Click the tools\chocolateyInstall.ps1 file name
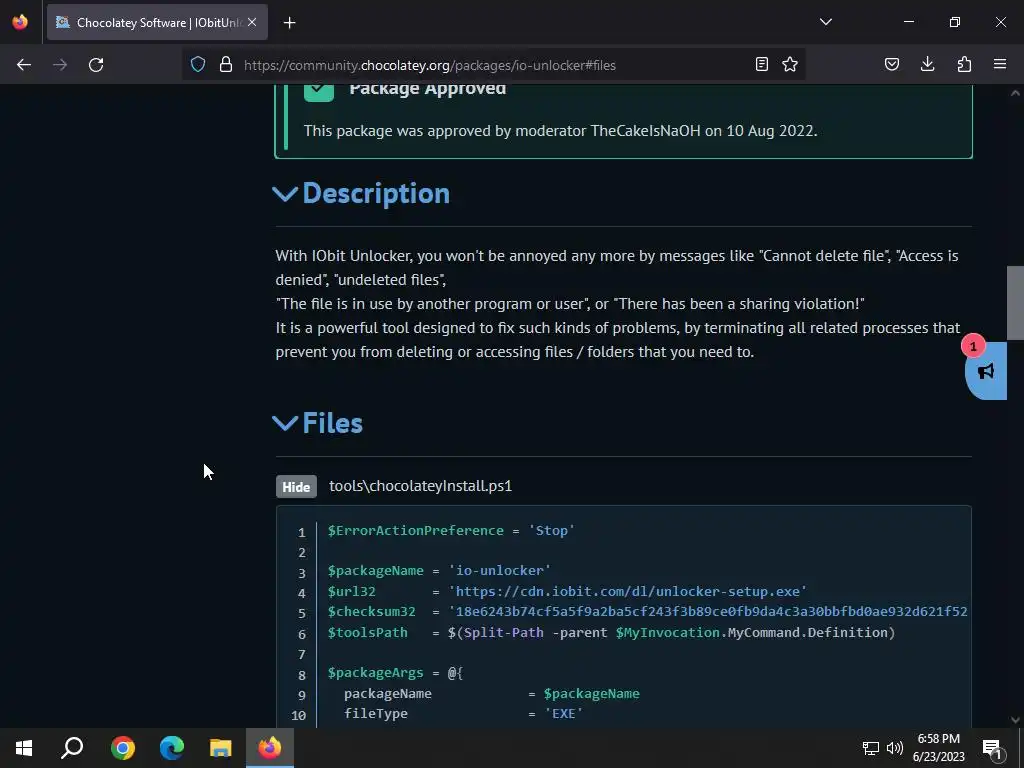Viewport: 1024px width, 768px height. click(421, 486)
